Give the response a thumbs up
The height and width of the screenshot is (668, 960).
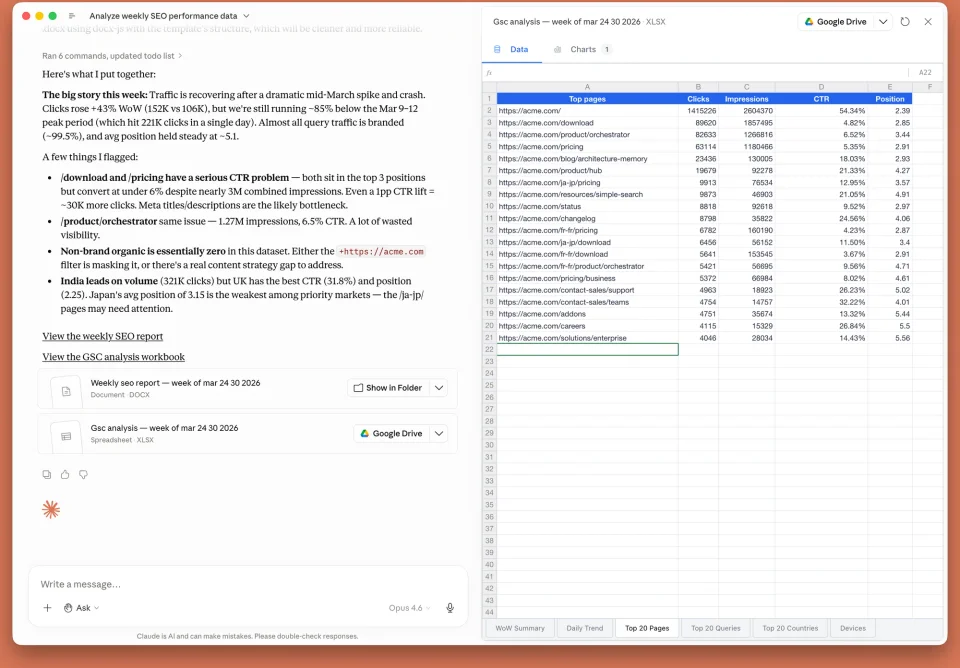pos(65,475)
